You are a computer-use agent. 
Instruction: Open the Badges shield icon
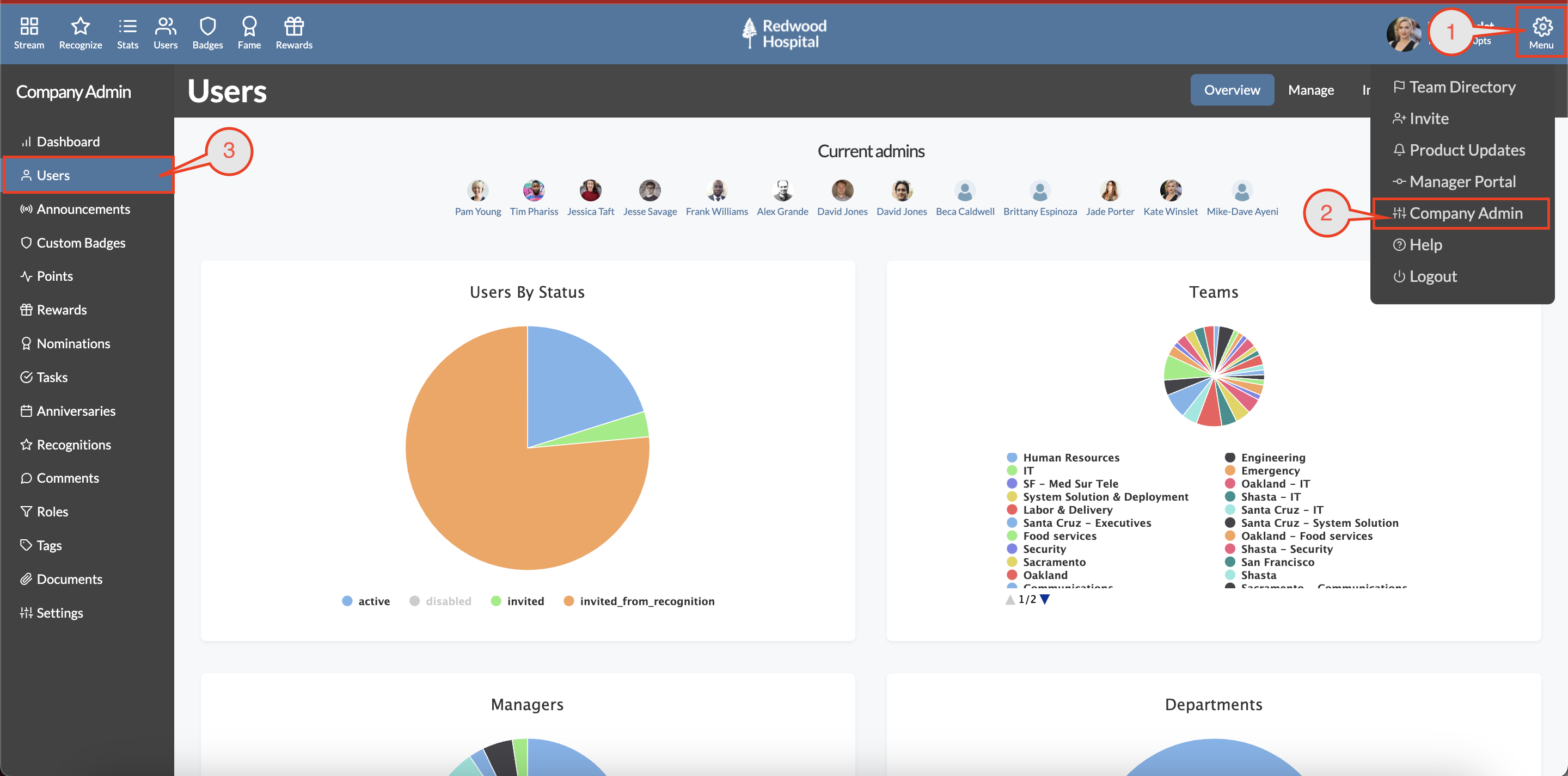[x=207, y=34]
